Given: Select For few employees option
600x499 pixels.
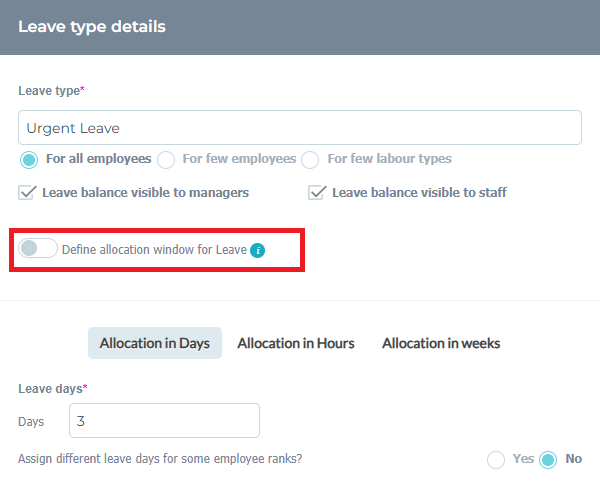Looking at the screenshot, I should click(x=166, y=160).
